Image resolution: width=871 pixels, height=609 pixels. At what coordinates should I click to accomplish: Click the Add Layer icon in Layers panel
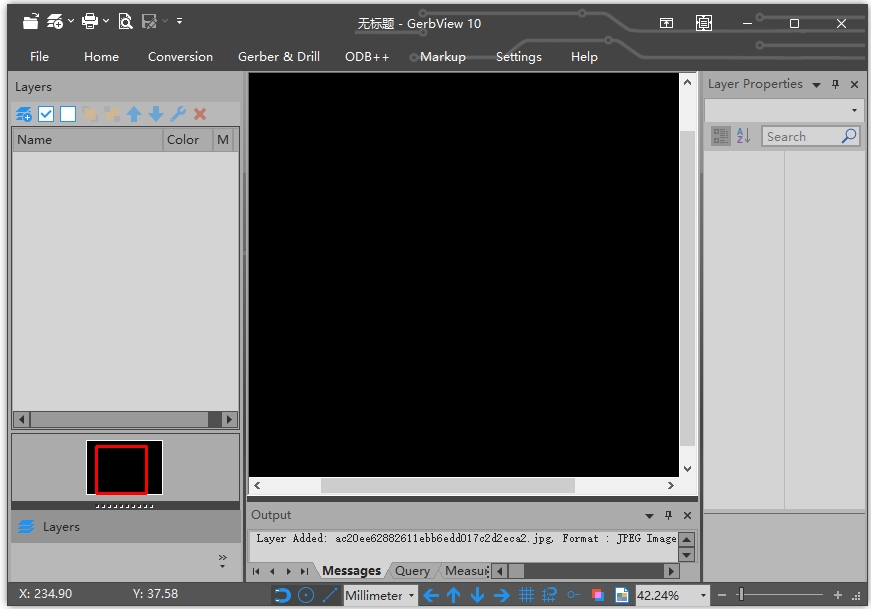pyautogui.click(x=24, y=114)
